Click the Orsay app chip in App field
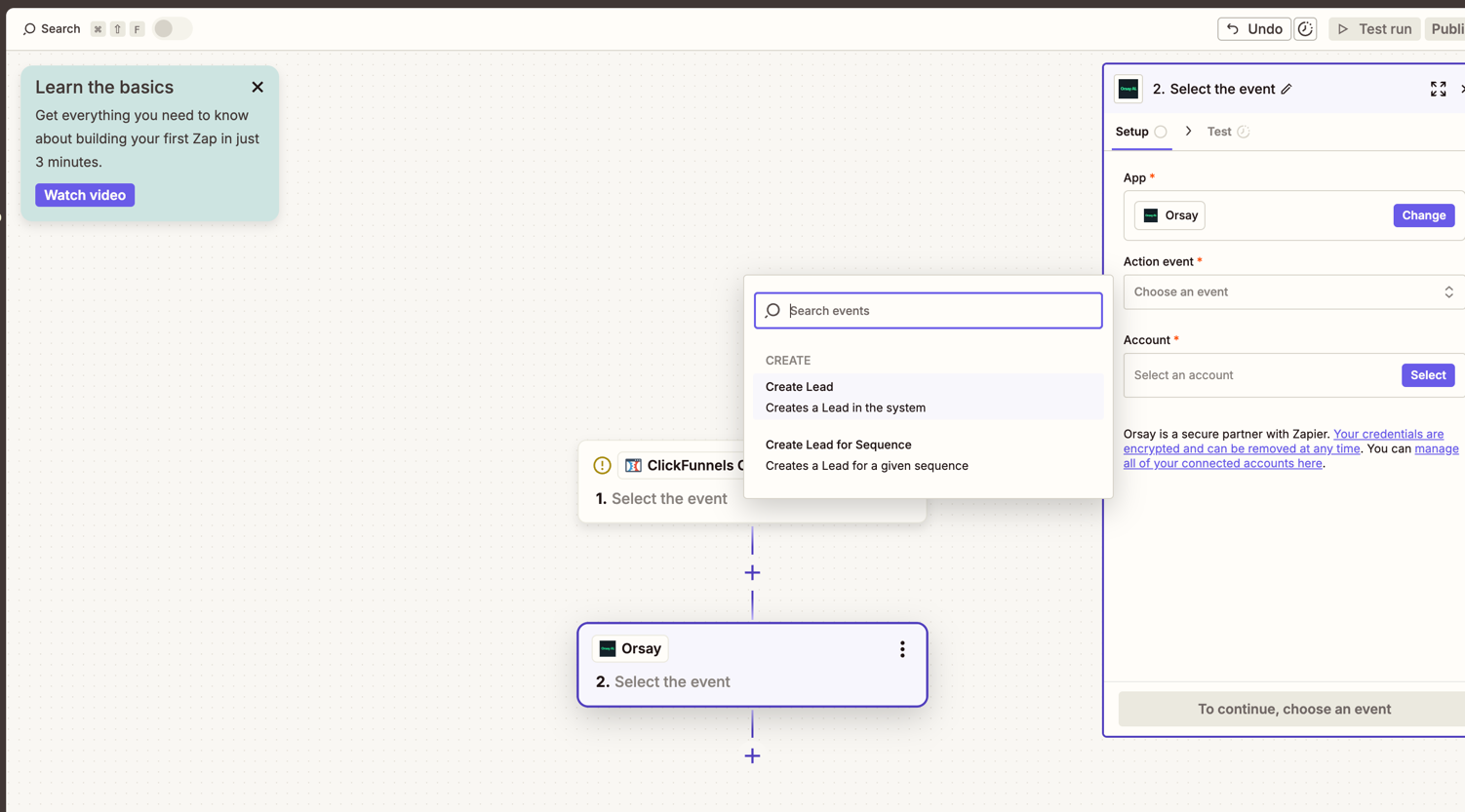Viewport: 1465px width, 812px height. (x=1169, y=215)
